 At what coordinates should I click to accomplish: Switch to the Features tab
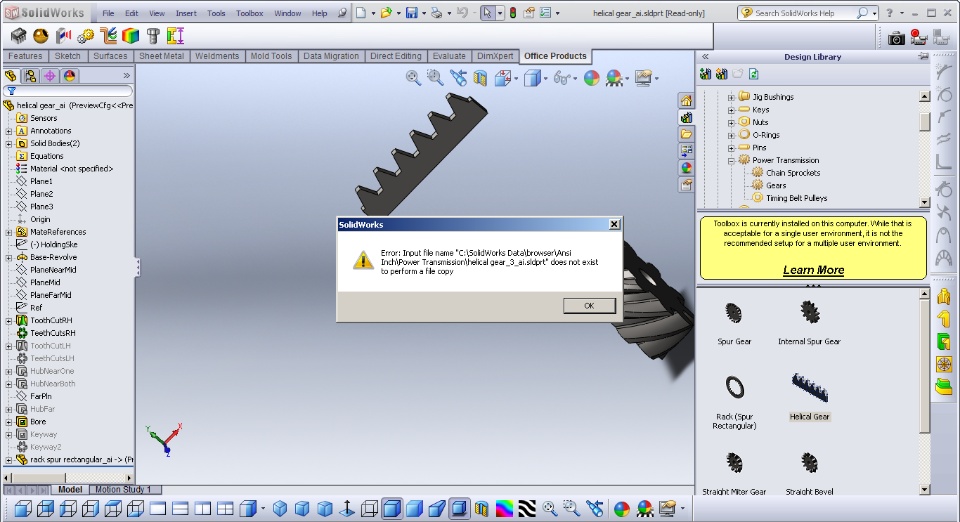click(x=25, y=56)
